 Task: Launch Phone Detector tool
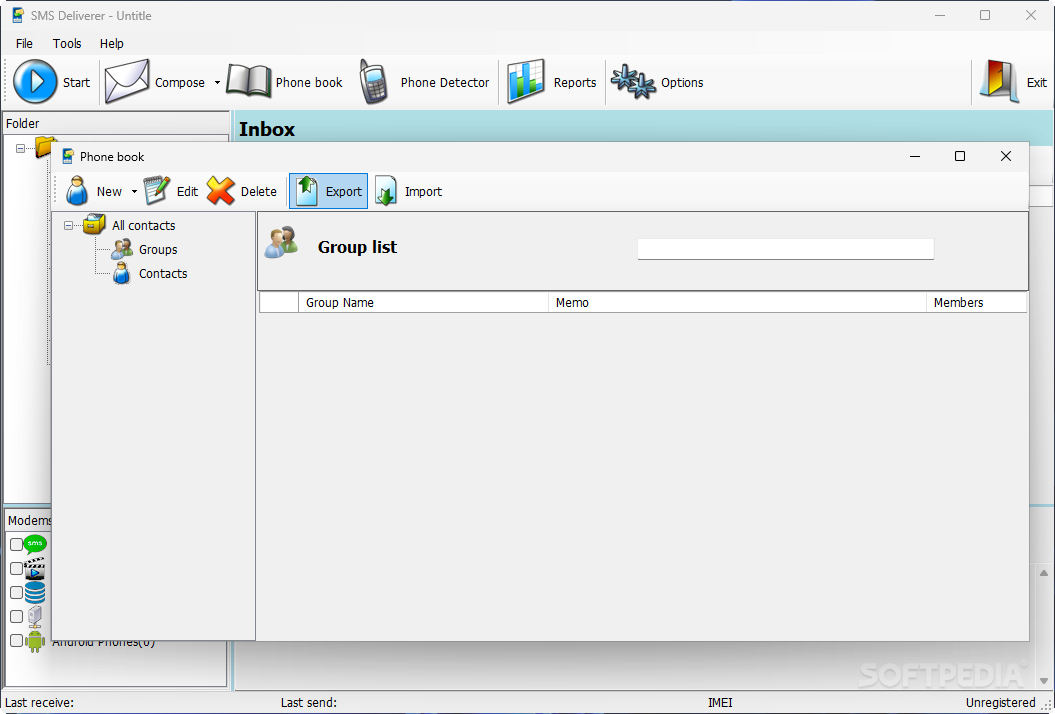click(424, 82)
